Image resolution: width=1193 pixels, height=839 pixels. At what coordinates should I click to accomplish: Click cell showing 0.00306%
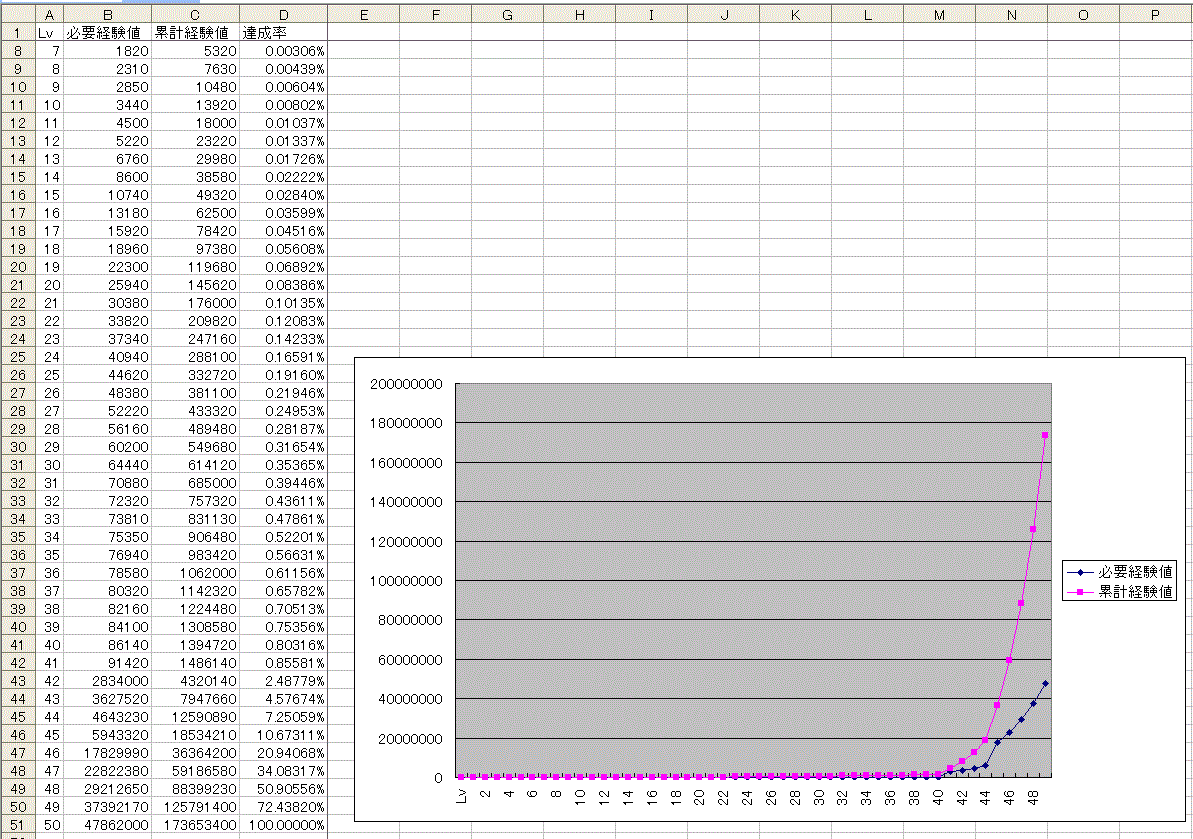pyautogui.click(x=284, y=51)
